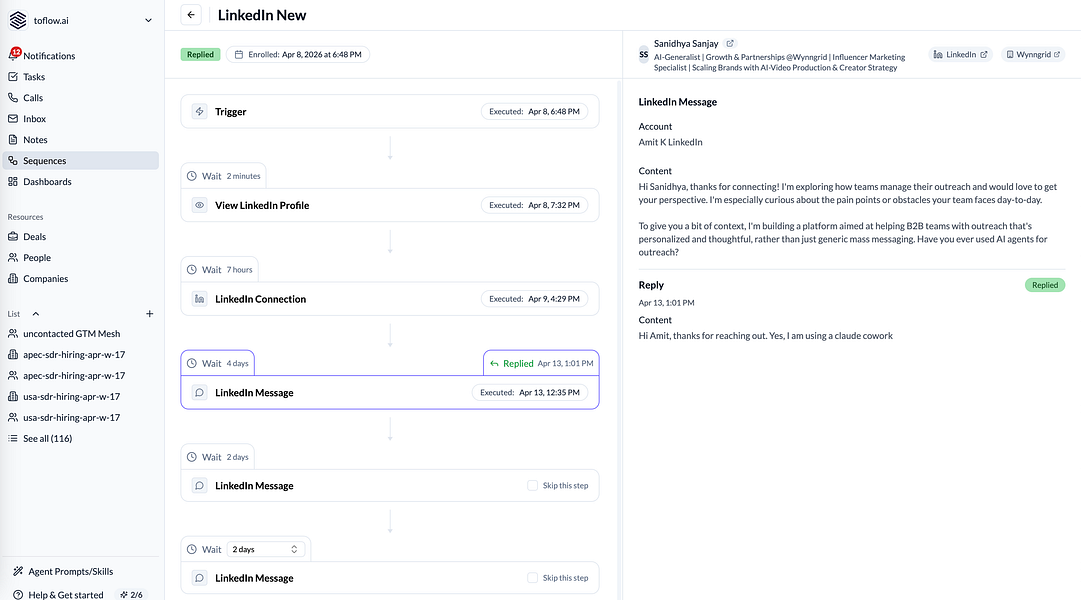Click the Calls phone icon
Viewport: 1081px width, 600px height.
(x=13, y=98)
